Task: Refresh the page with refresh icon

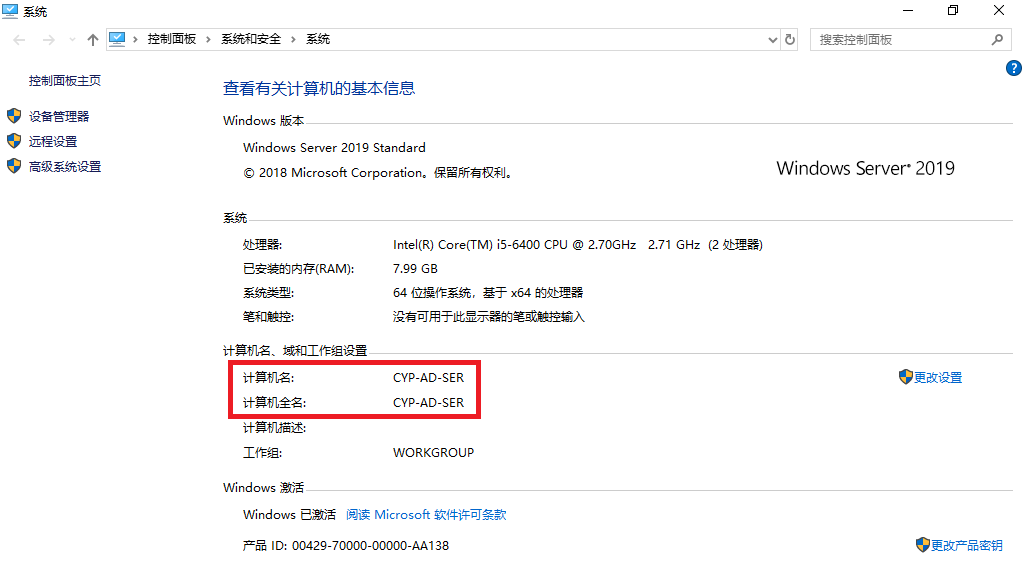Action: pyautogui.click(x=790, y=39)
